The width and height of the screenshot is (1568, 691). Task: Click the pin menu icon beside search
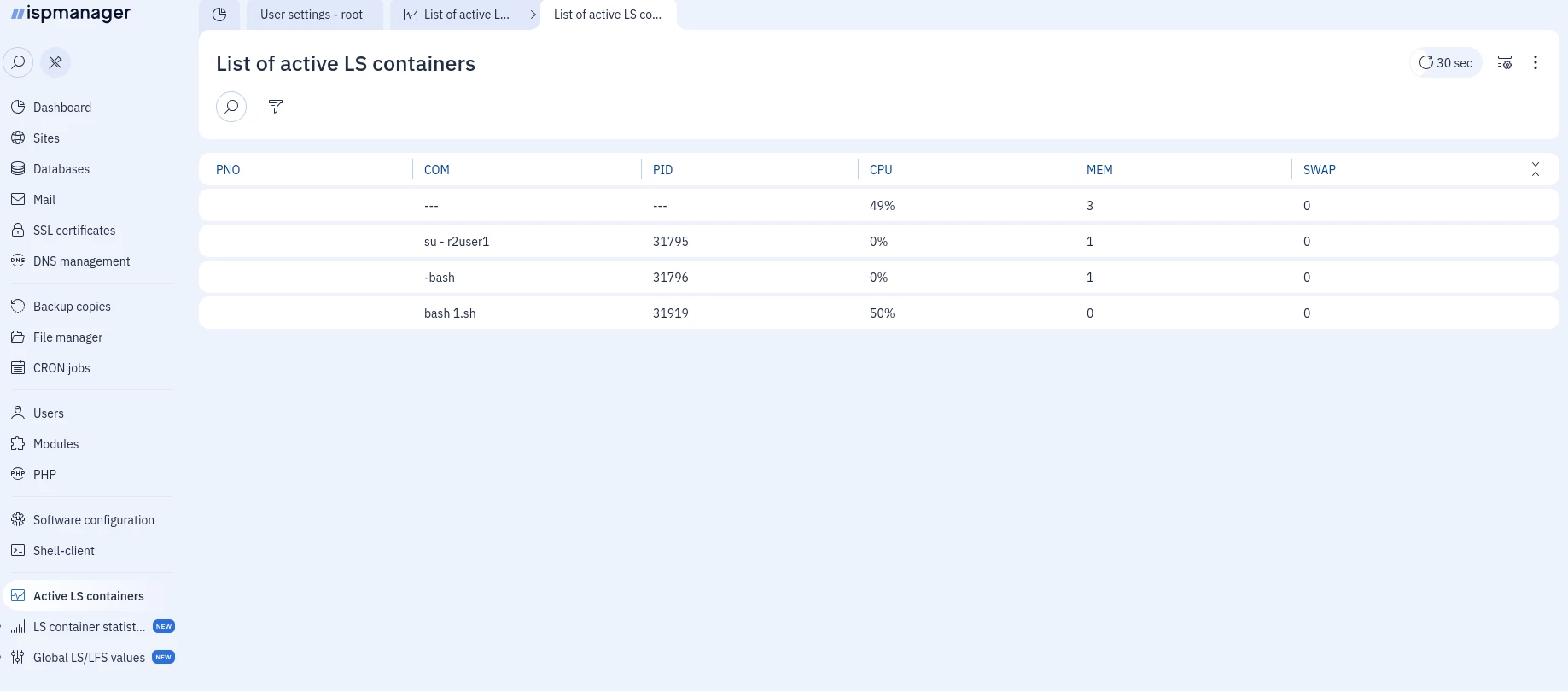tap(55, 62)
